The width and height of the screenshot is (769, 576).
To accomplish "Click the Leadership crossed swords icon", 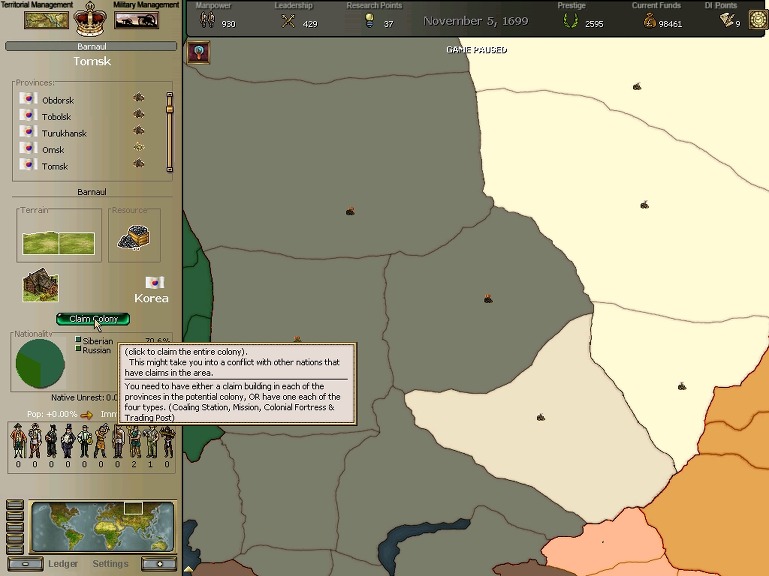I will click(288, 21).
